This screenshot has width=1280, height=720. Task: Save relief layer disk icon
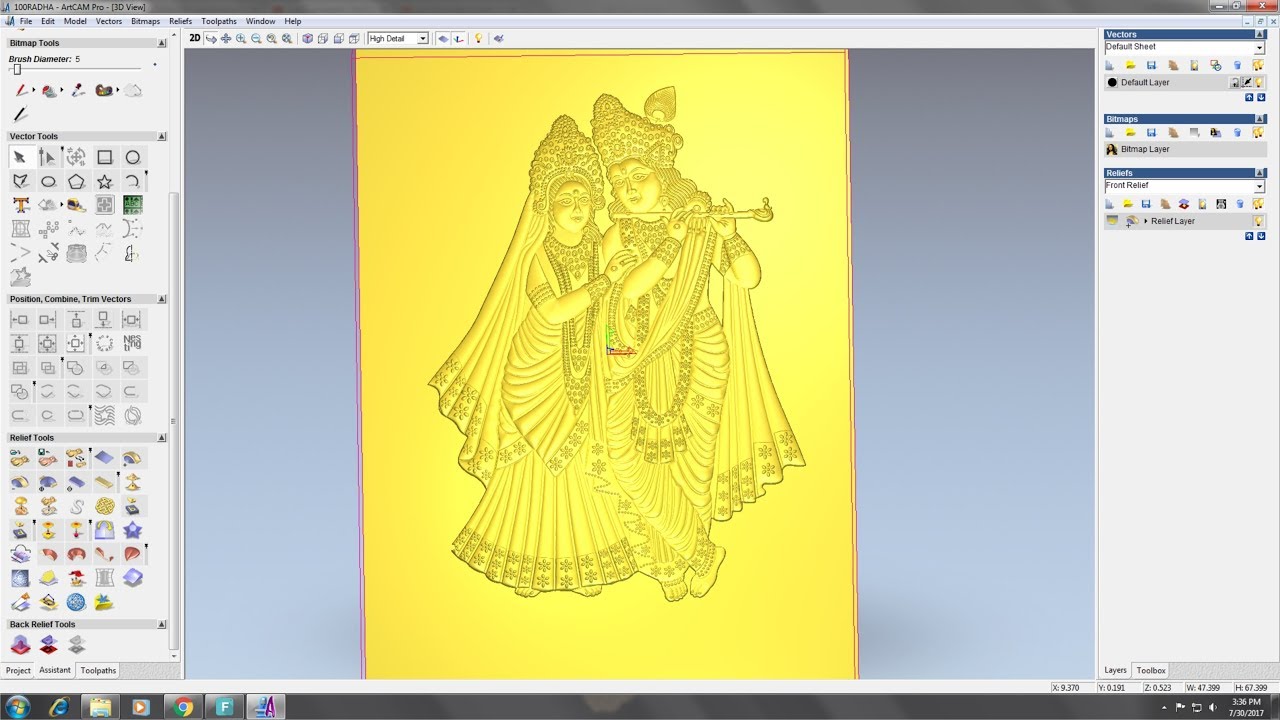click(1146, 204)
